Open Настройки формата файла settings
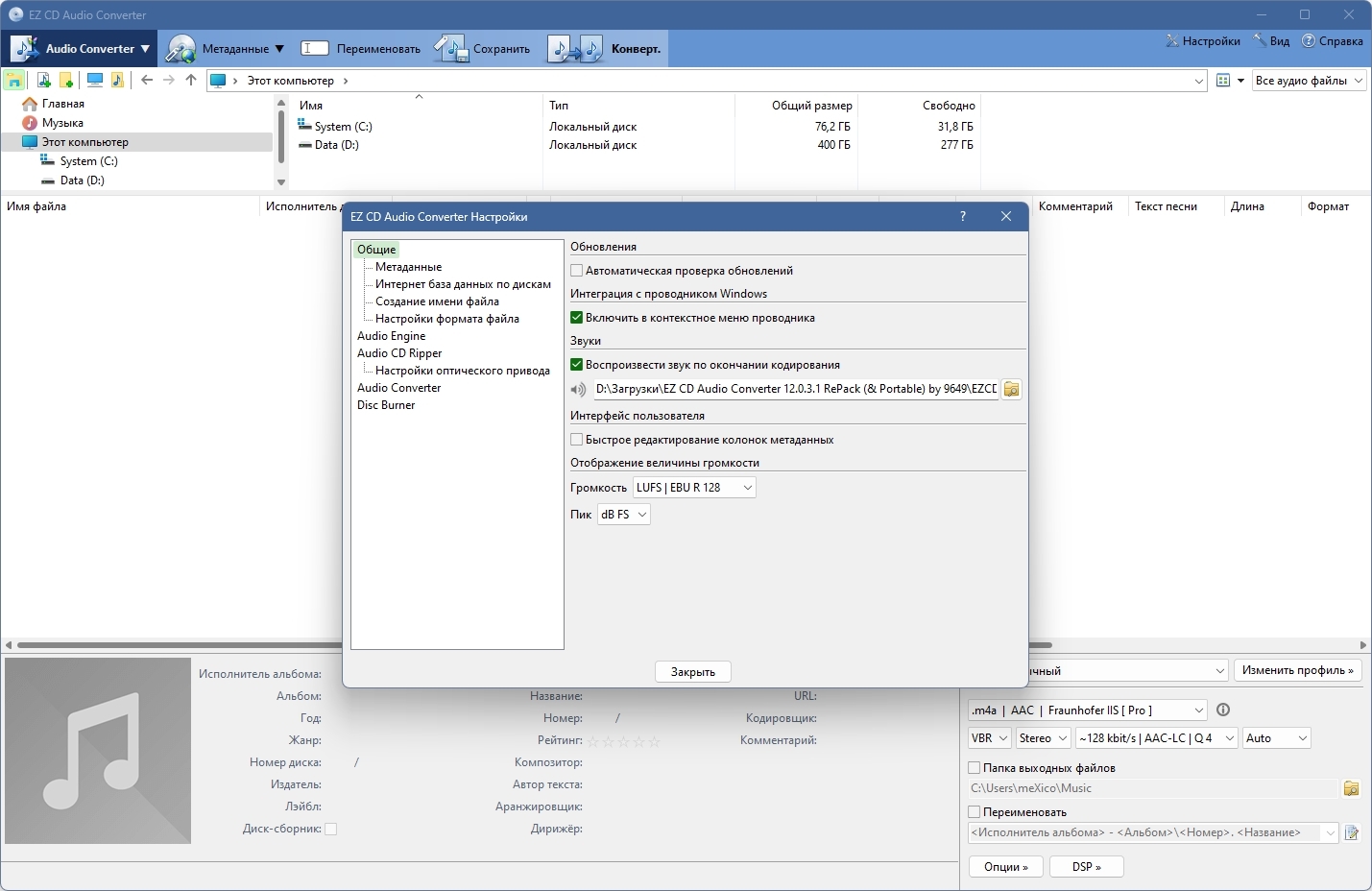This screenshot has width=1372, height=891. point(447,319)
